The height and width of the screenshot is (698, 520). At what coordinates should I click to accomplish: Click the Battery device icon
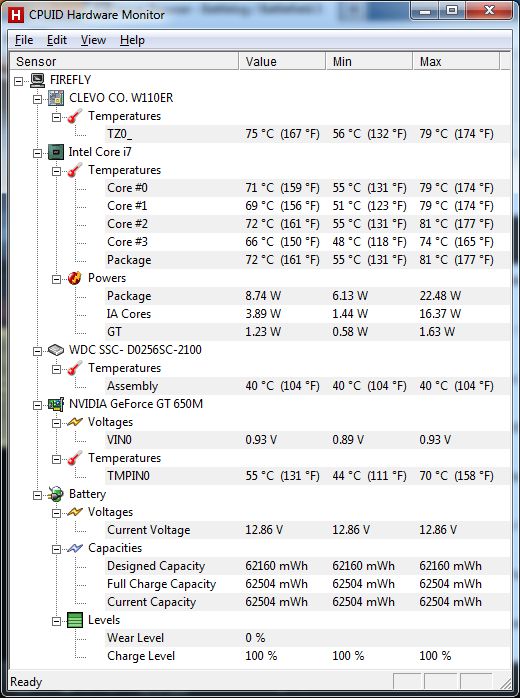[x=56, y=494]
